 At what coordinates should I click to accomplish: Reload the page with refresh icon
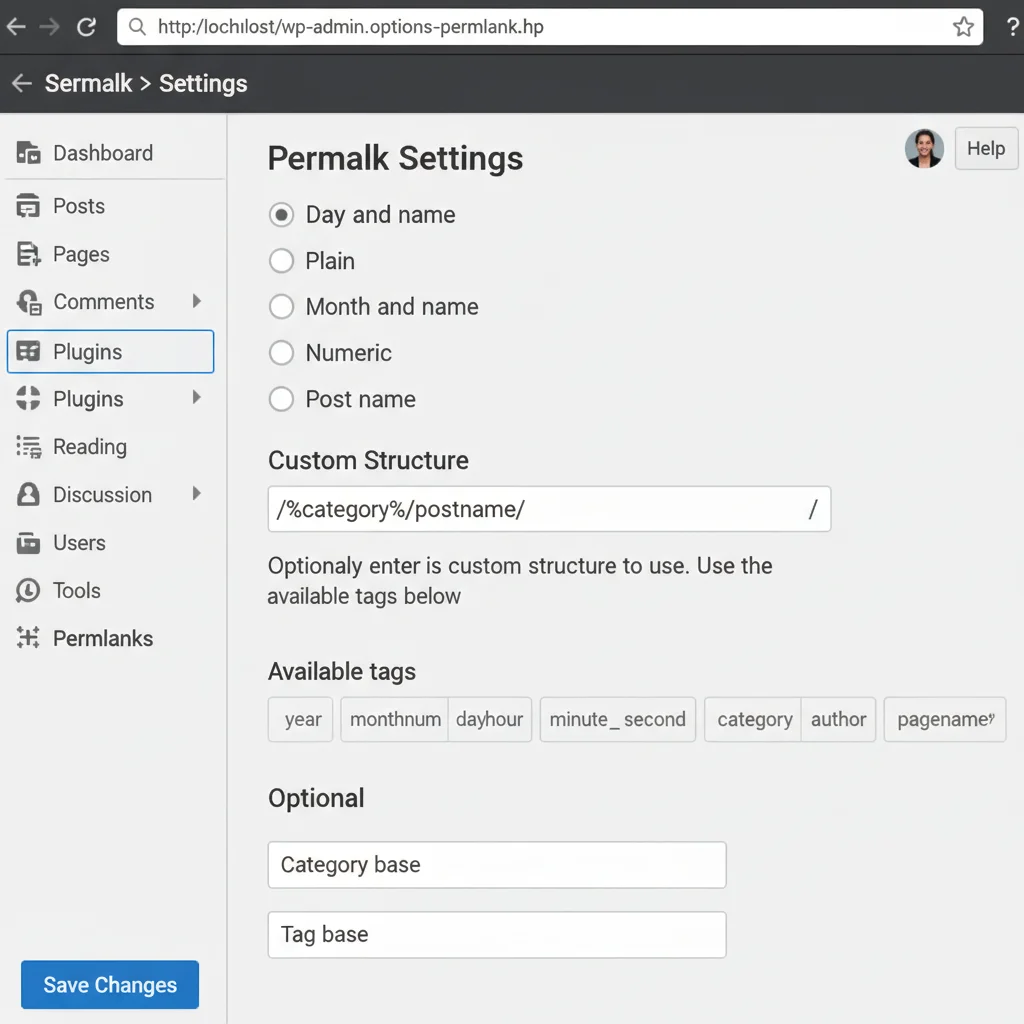pyautogui.click(x=86, y=27)
